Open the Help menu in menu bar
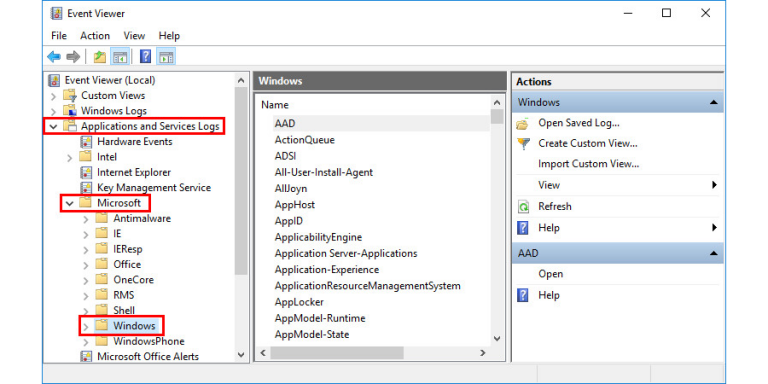Image resolution: width=768 pixels, height=384 pixels. [x=169, y=36]
